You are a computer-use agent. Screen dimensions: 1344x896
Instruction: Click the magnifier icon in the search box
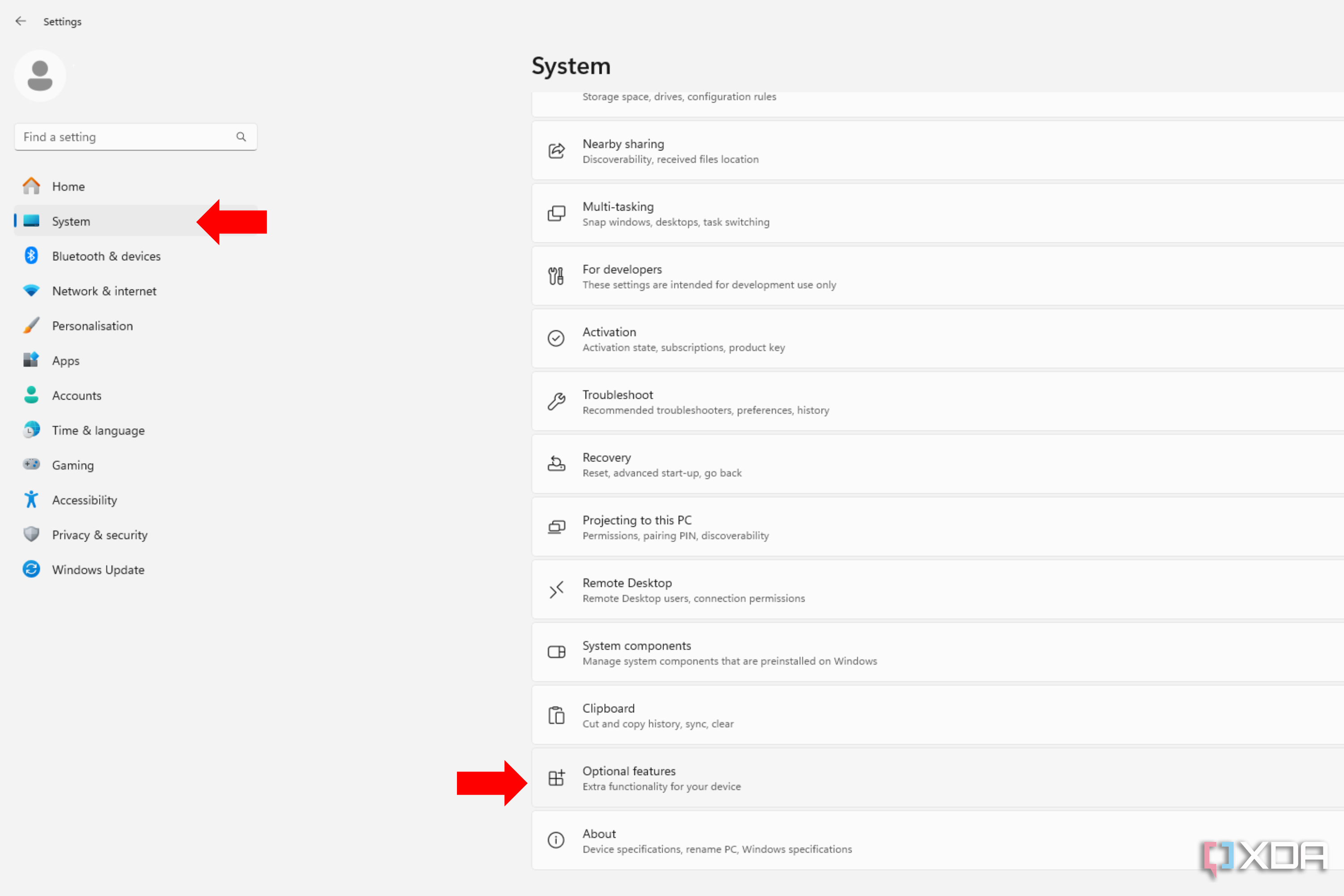tap(241, 137)
